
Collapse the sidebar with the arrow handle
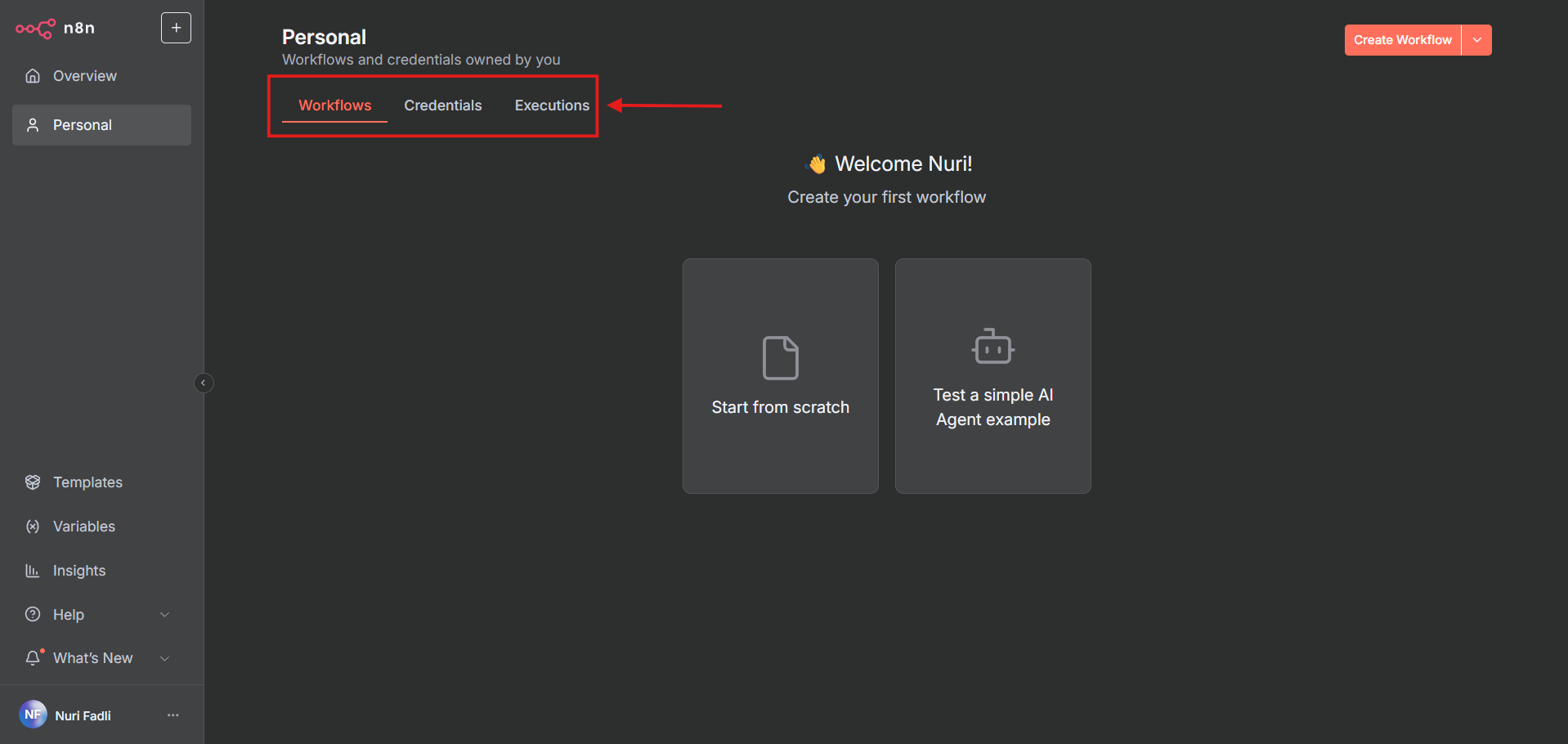(x=204, y=383)
